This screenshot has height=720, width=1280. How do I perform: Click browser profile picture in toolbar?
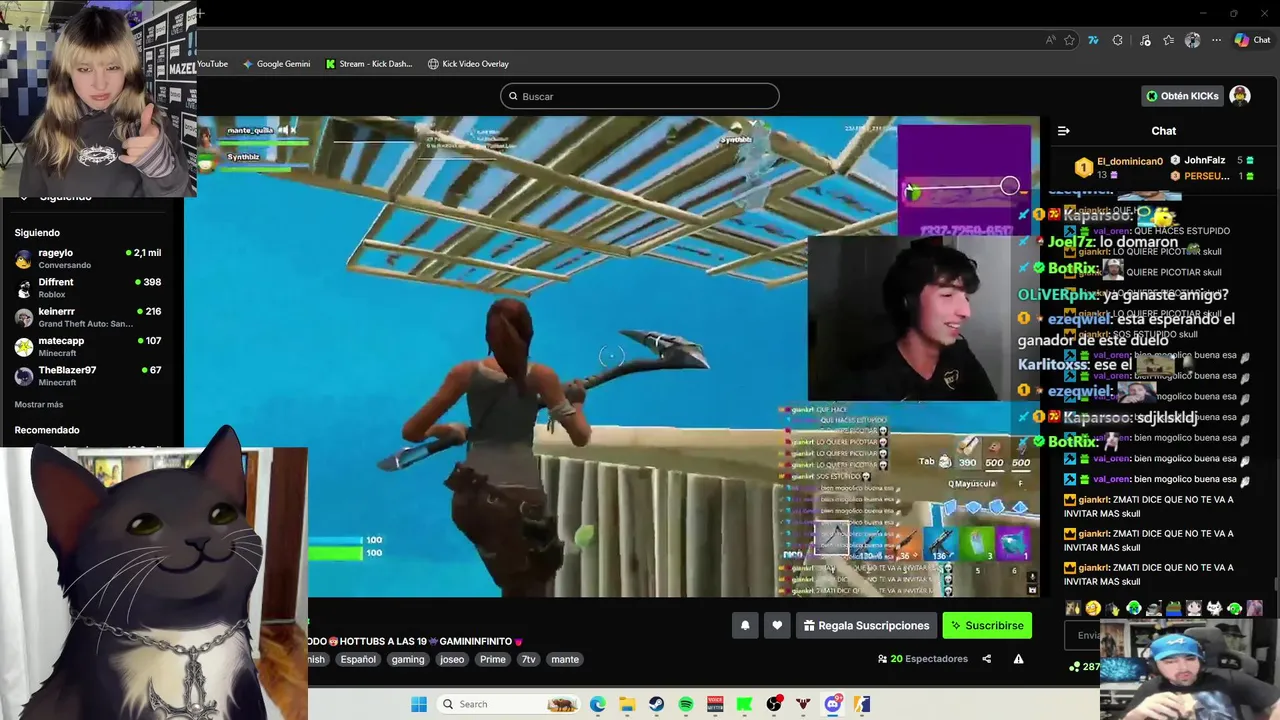[1192, 40]
